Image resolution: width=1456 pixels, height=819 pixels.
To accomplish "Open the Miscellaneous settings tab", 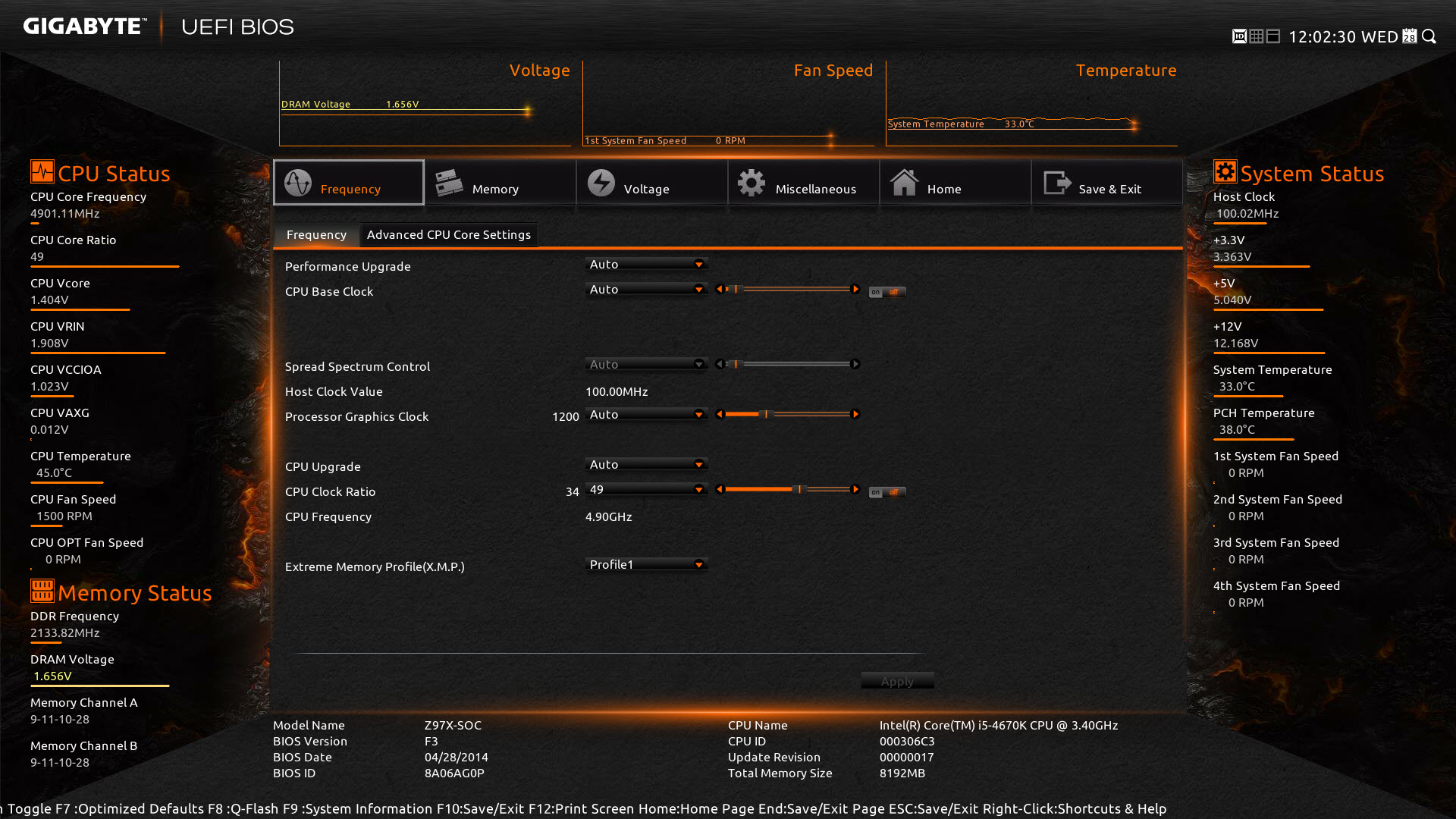I will point(804,182).
